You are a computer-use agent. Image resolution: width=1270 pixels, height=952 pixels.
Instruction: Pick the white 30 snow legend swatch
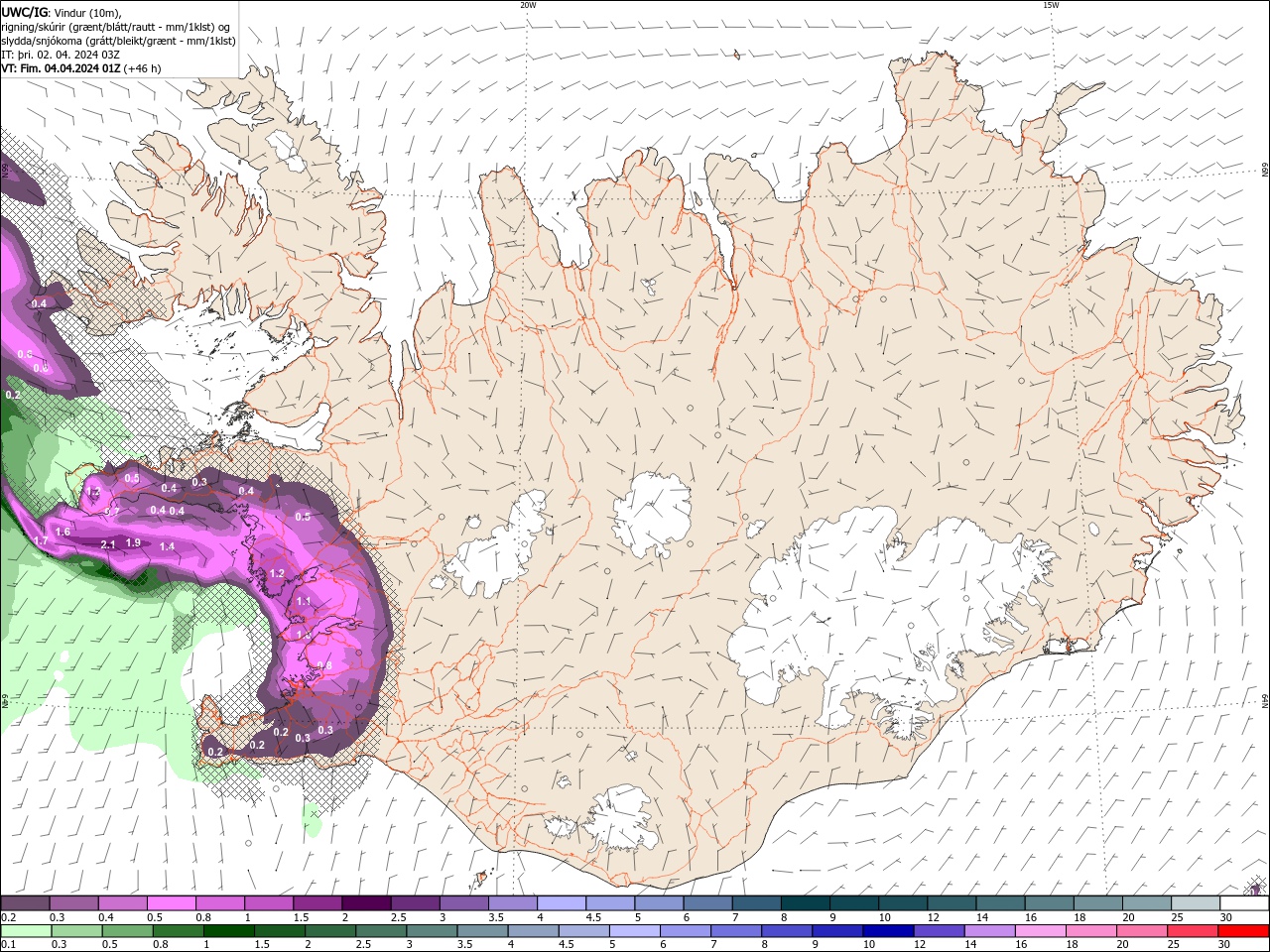point(1242,903)
